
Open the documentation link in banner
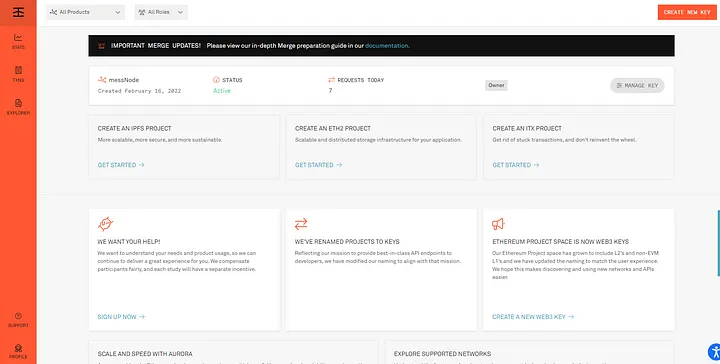(x=387, y=46)
